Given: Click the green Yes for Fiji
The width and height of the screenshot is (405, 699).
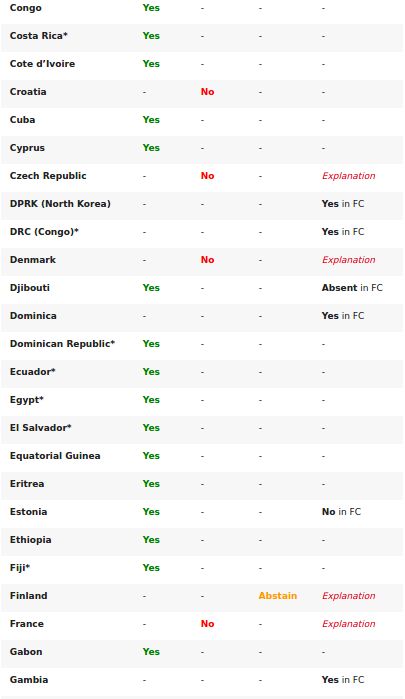Looking at the screenshot, I should 151,568.
